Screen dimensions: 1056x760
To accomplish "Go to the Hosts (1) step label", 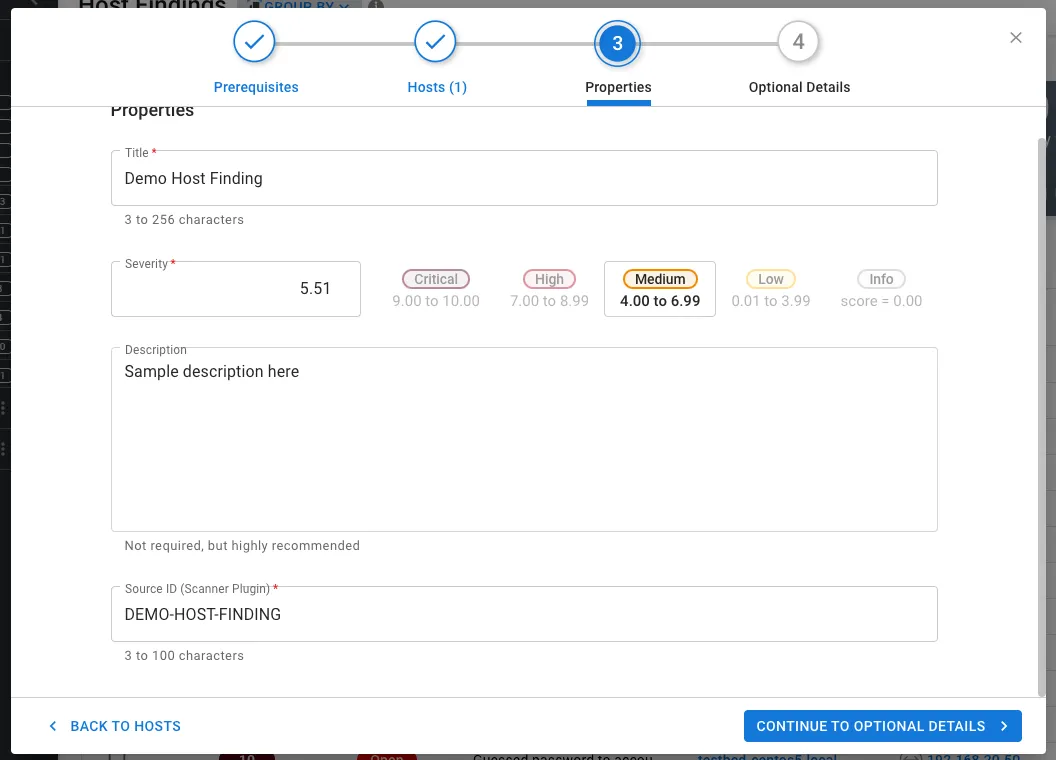I will pos(437,87).
